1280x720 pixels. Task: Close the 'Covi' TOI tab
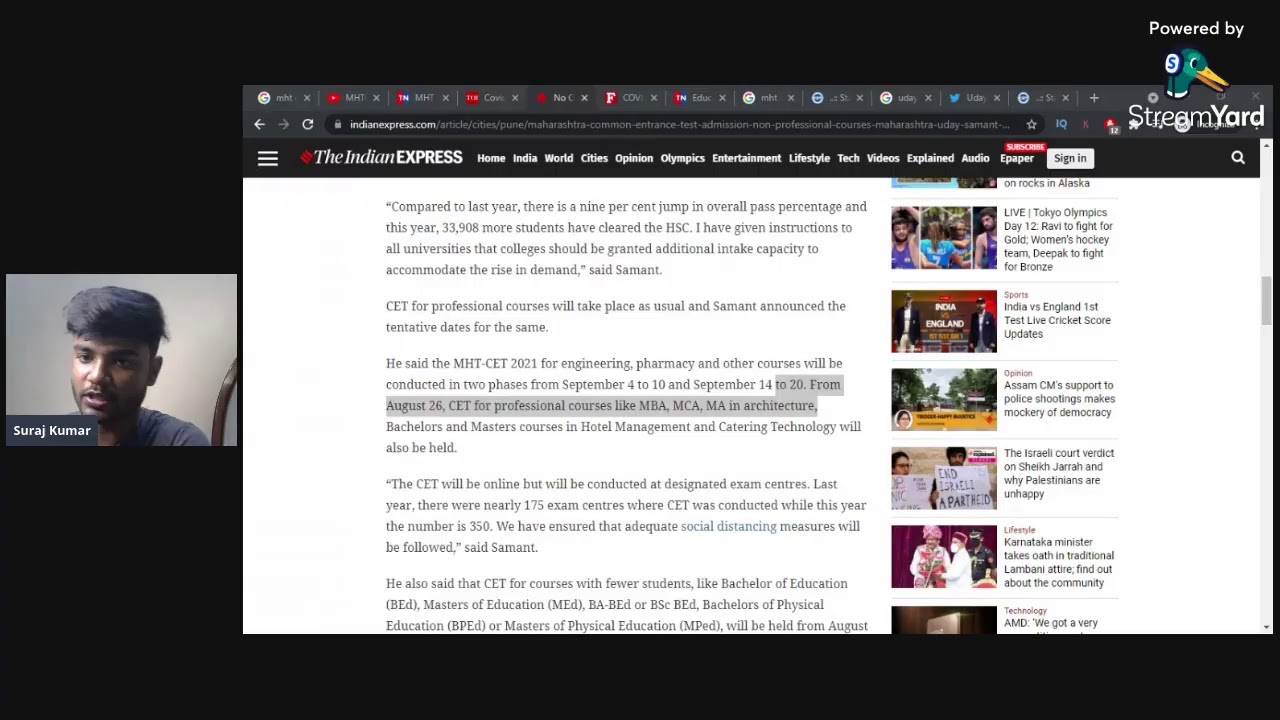pyautogui.click(x=515, y=98)
